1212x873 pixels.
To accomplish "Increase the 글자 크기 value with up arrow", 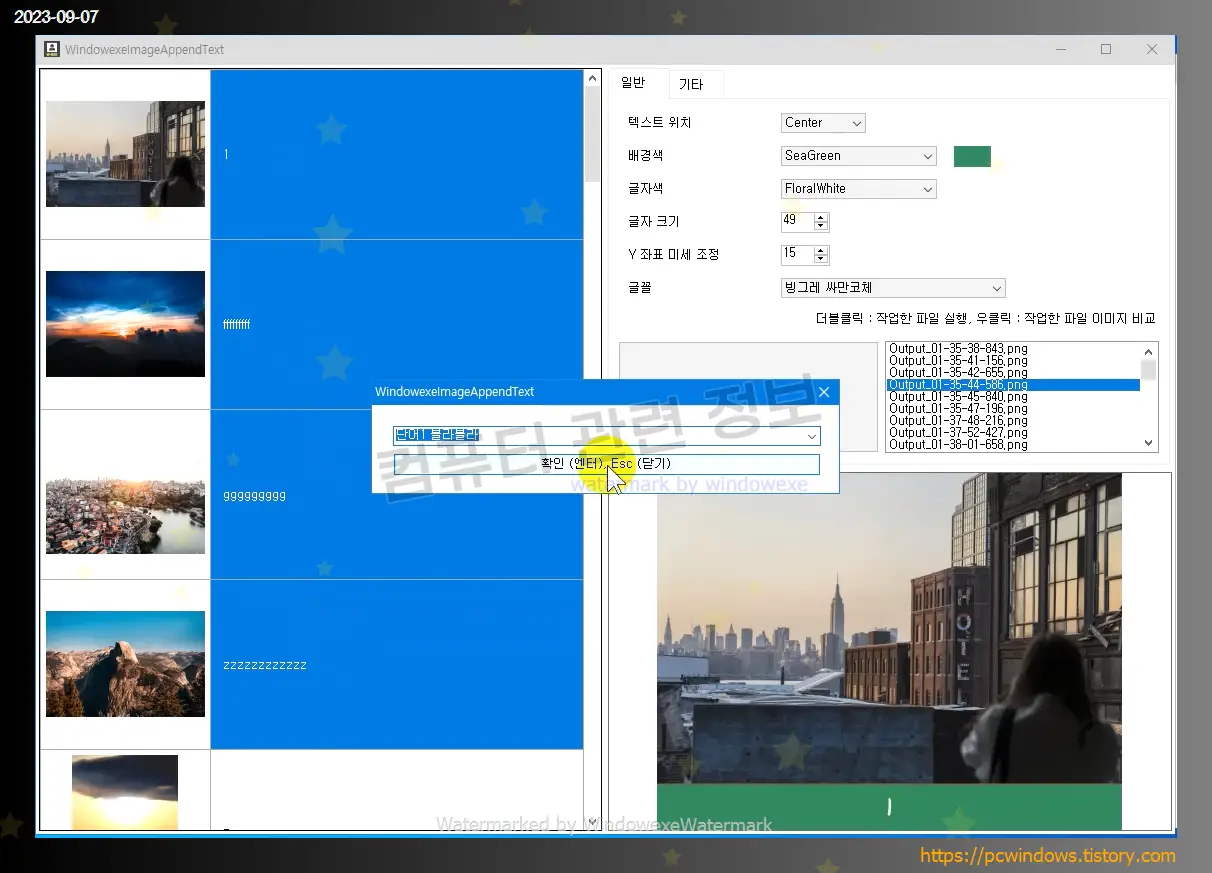I will (822, 217).
